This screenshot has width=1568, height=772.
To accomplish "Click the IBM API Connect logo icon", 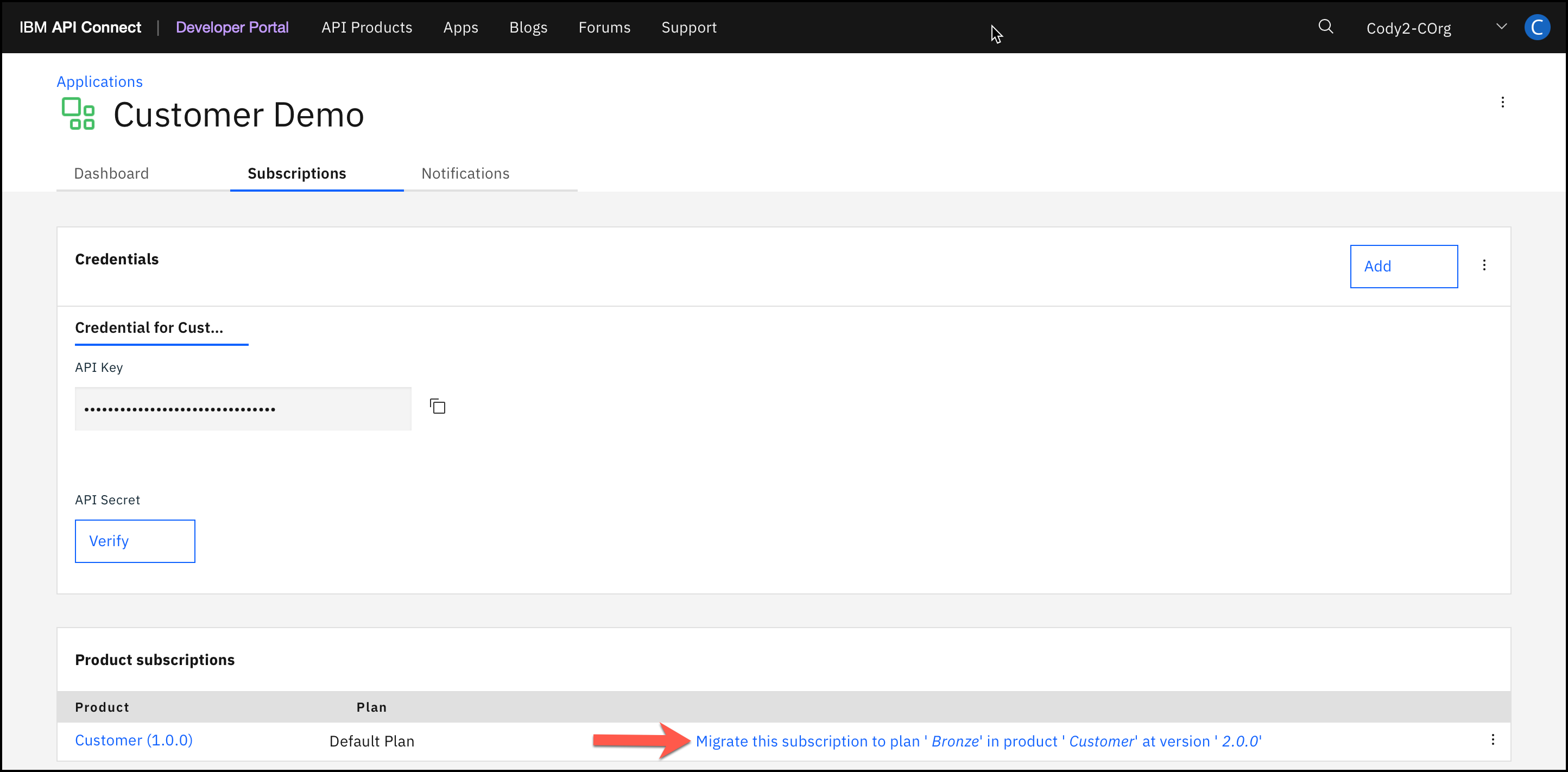I will (79, 27).
